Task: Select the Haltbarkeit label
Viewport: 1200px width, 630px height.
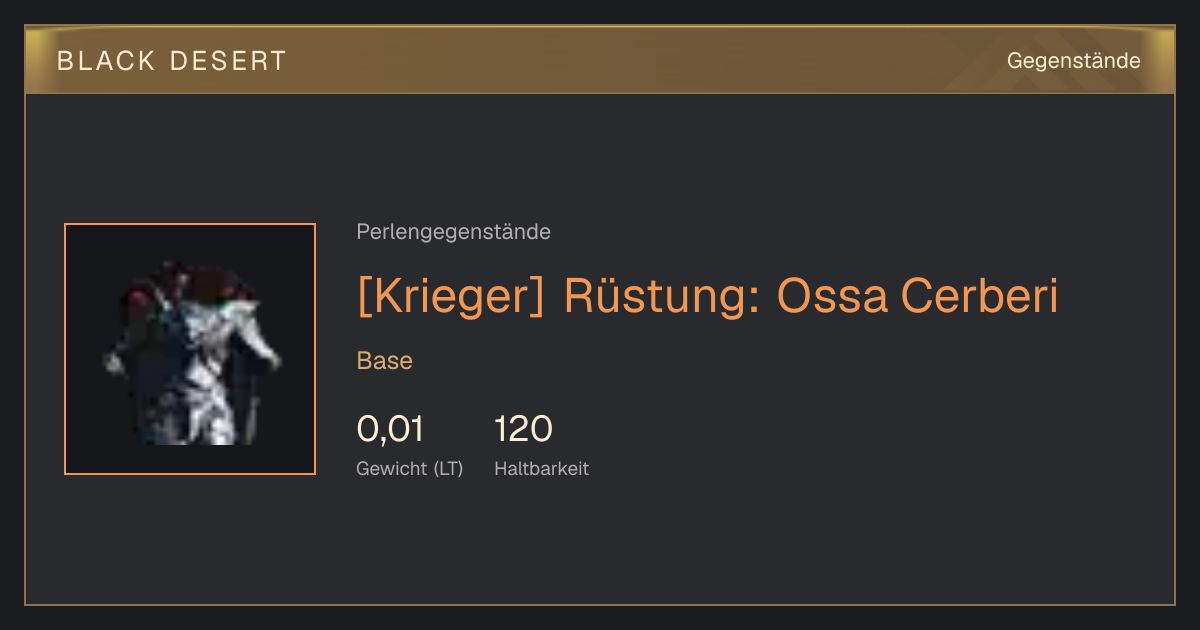Action: [x=542, y=468]
